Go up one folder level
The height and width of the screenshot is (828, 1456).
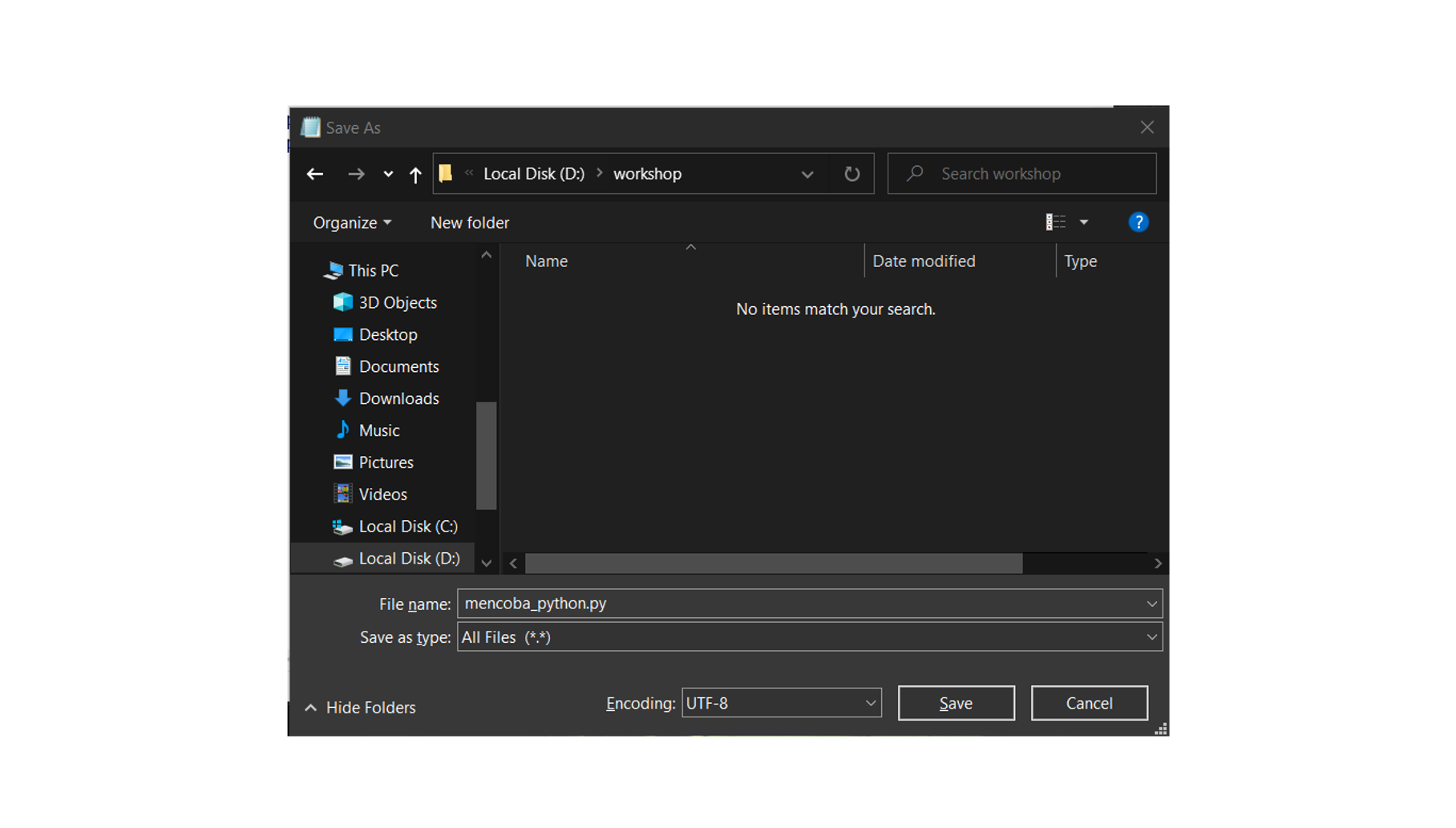415,174
